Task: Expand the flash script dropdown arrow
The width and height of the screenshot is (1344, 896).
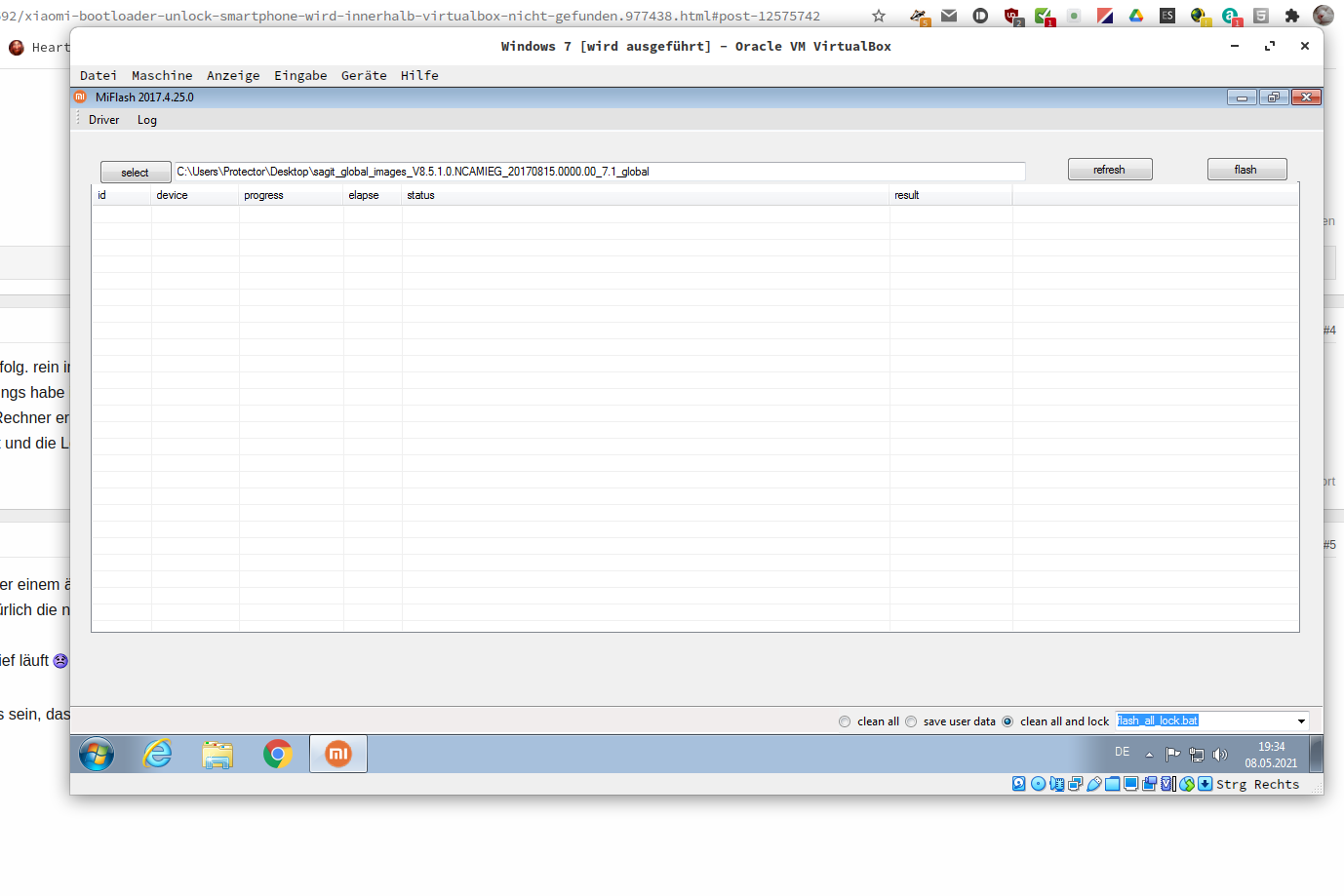Action: 1301,721
